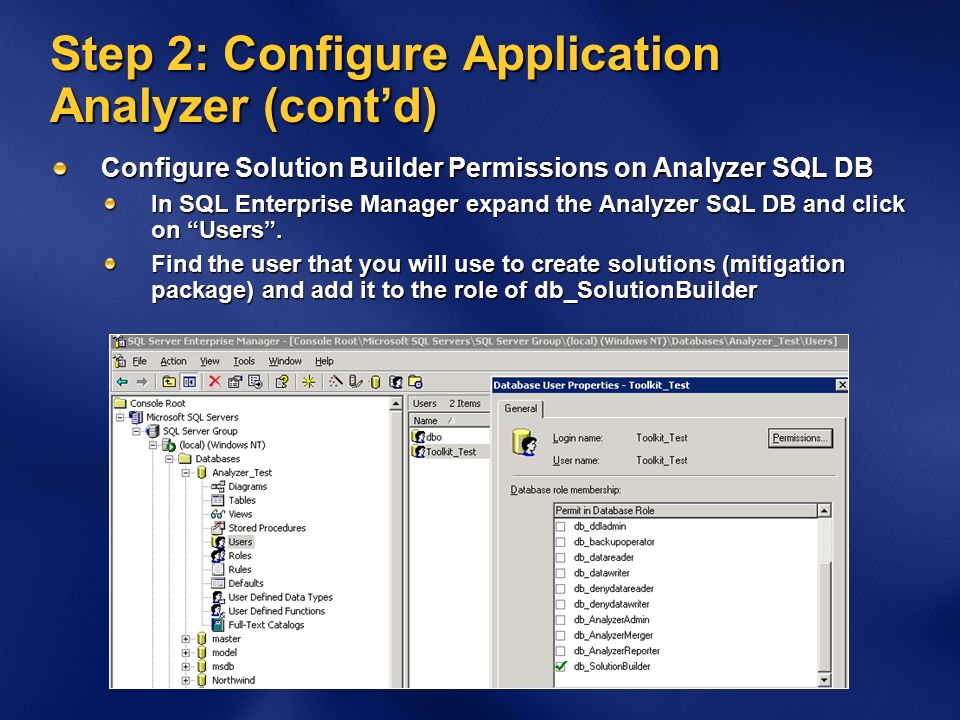Image resolution: width=960 pixels, height=720 pixels.
Task: Run the Wizard wand toolbar icon
Action: (x=335, y=382)
